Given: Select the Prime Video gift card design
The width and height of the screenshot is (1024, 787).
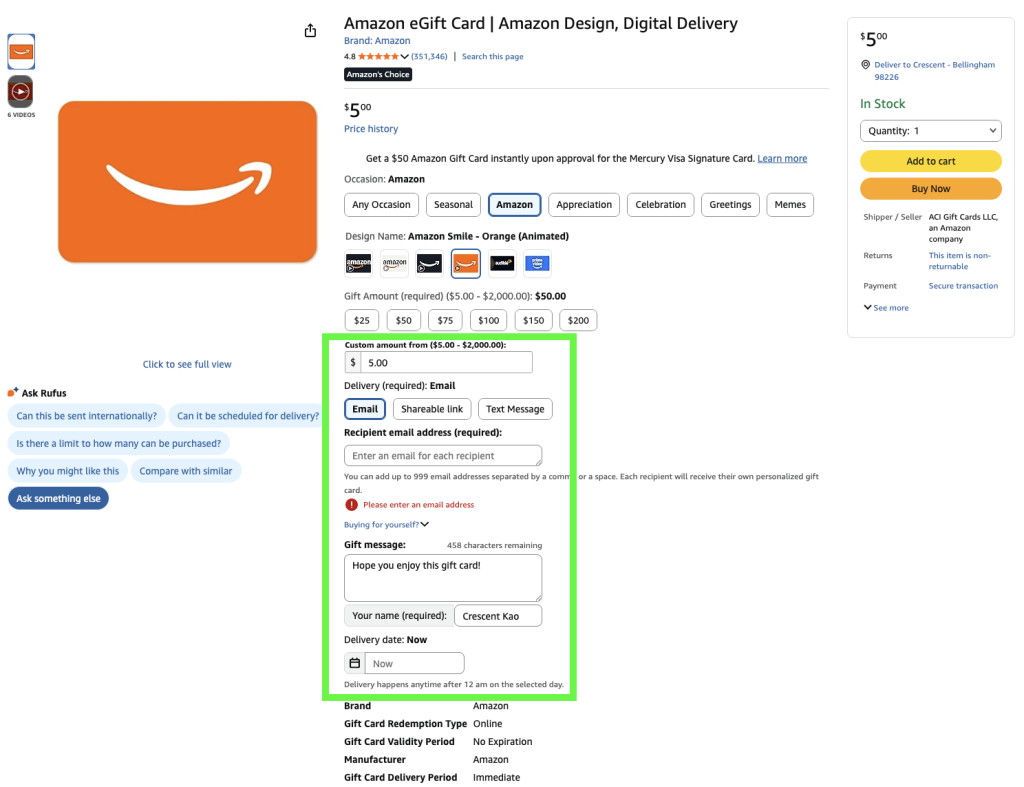Looking at the screenshot, I should point(538,263).
